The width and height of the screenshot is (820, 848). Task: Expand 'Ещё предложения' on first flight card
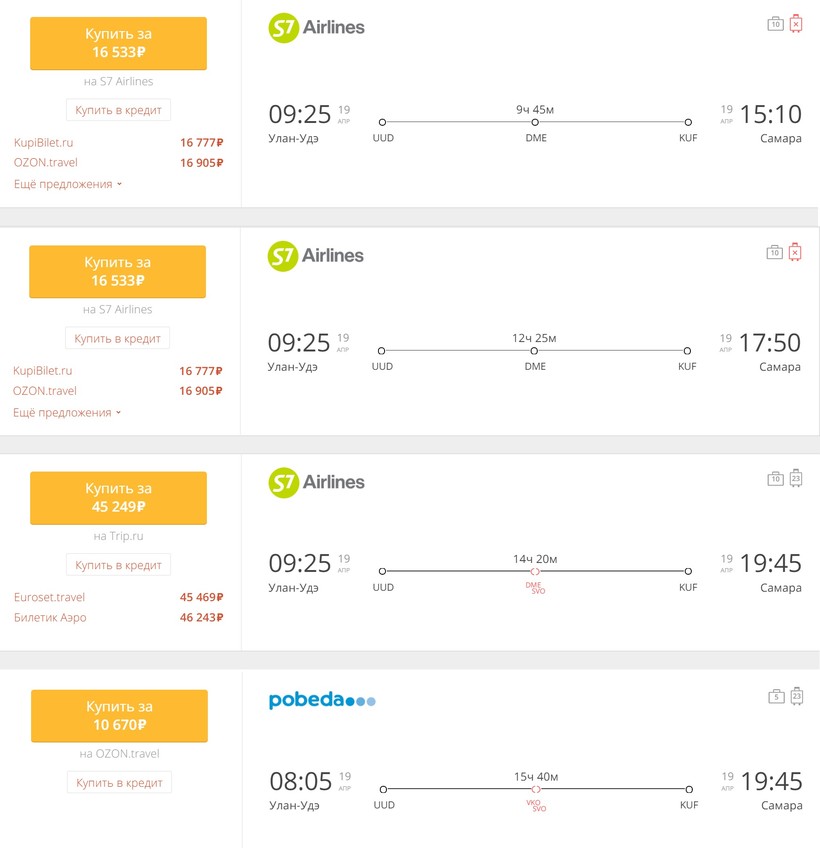68,184
